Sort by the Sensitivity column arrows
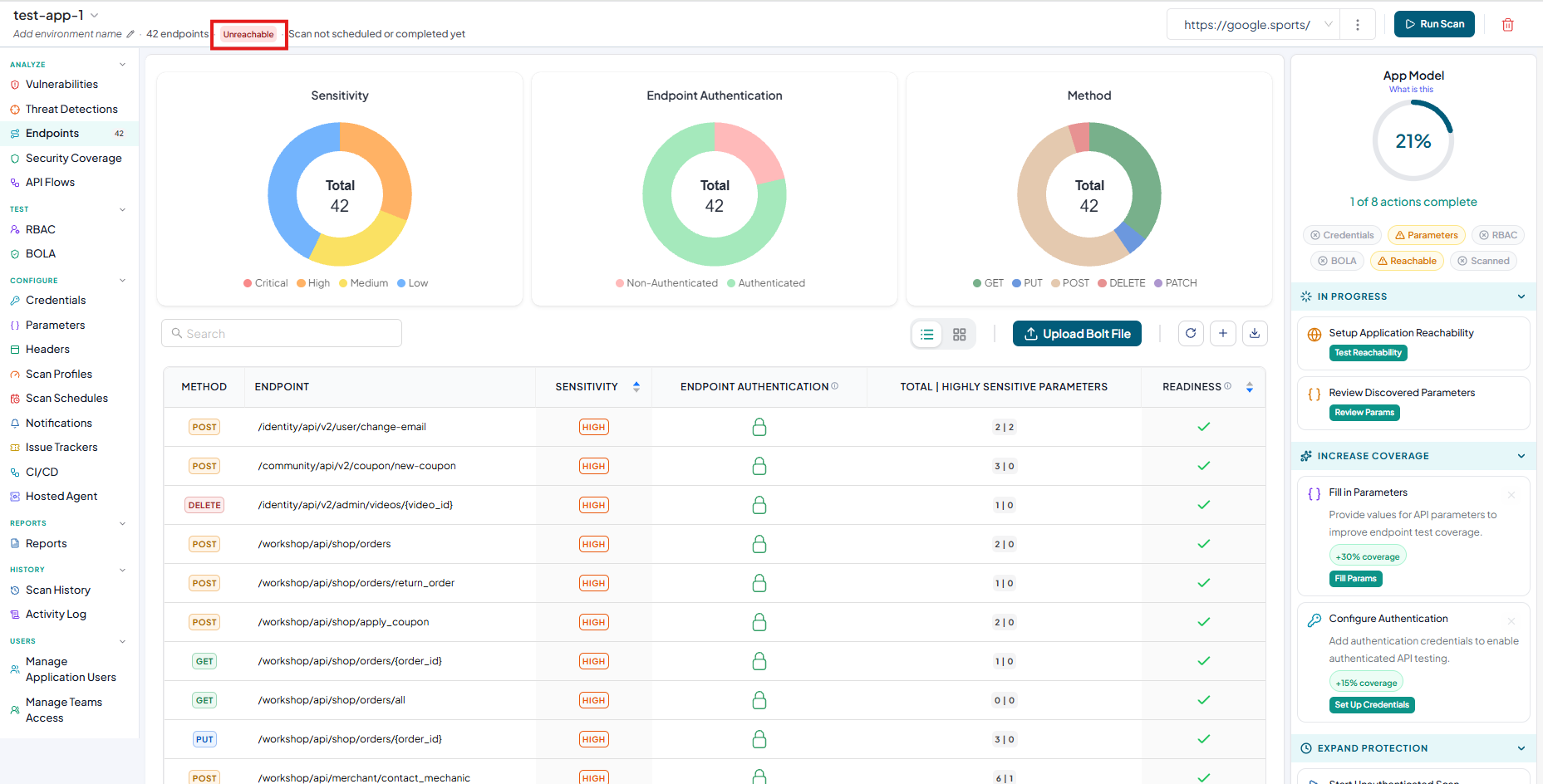The height and width of the screenshot is (784, 1543). tap(636, 386)
